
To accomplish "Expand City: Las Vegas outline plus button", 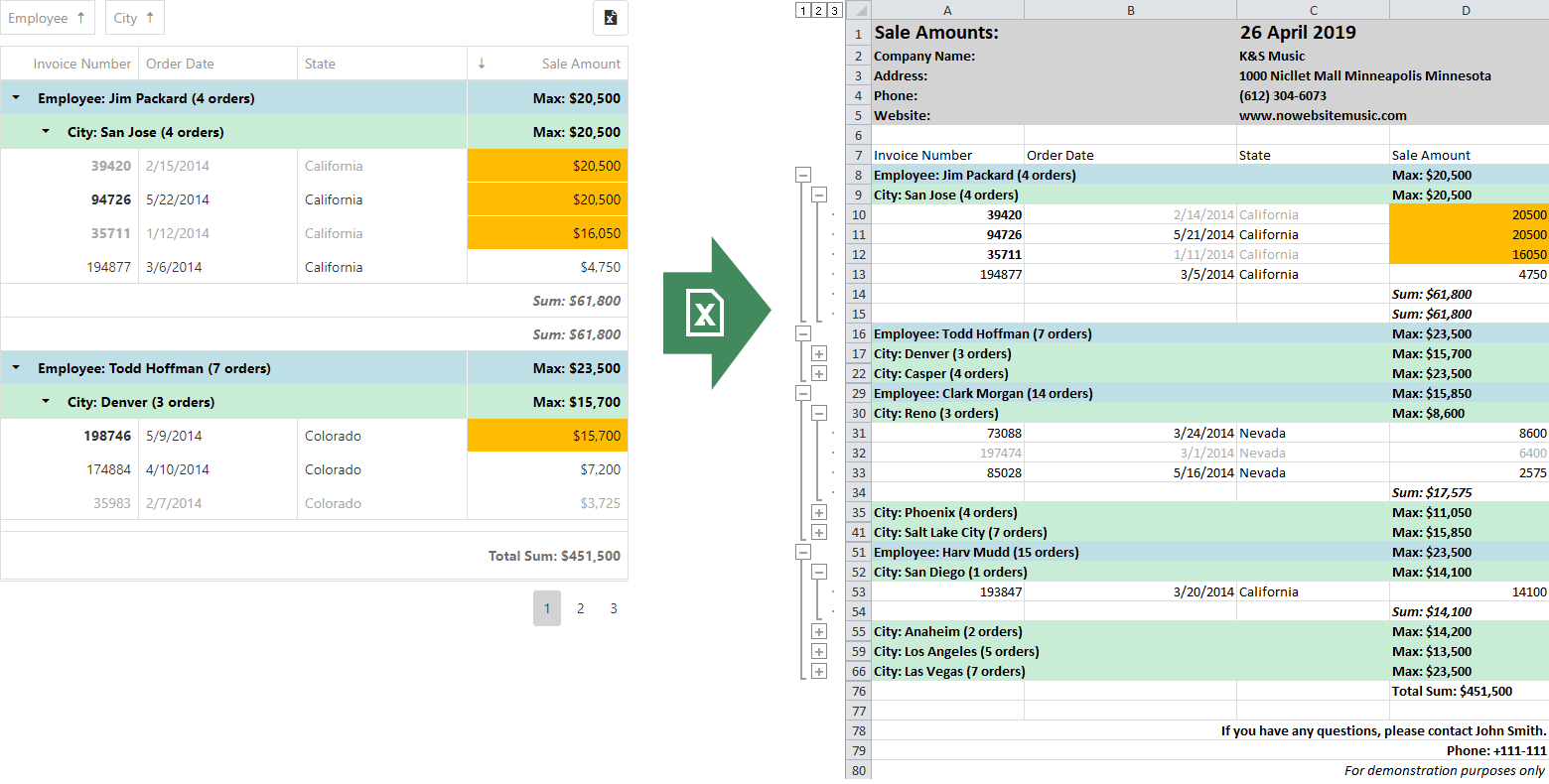I will point(819,672).
